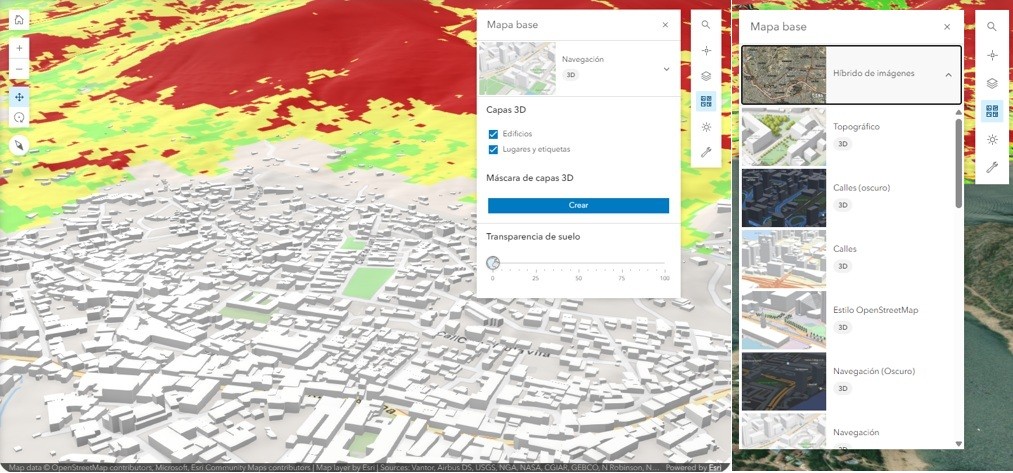Set ground transparency slider to 100 mark
Image resolution: width=1013 pixels, height=473 pixels.
[665, 264]
